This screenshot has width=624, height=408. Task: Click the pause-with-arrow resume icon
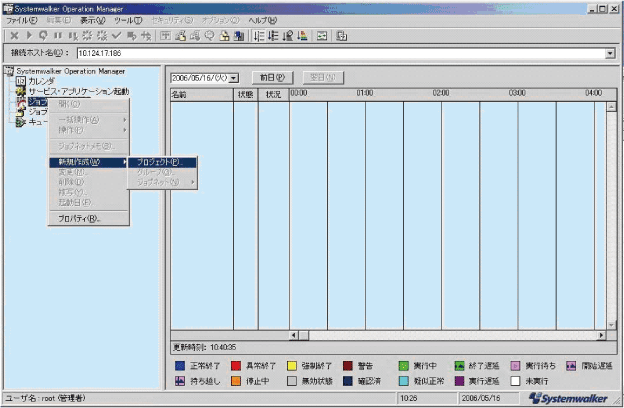tap(72, 36)
